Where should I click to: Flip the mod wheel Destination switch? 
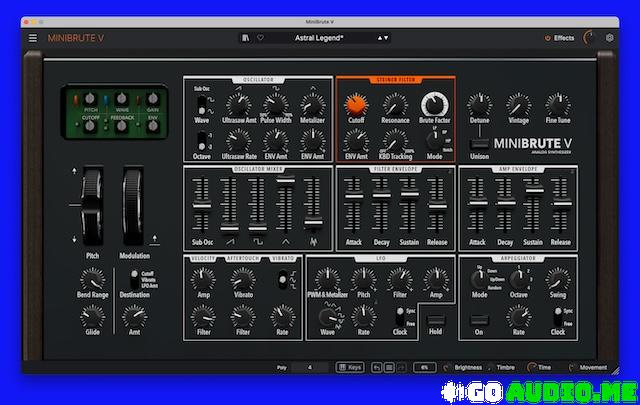134,280
